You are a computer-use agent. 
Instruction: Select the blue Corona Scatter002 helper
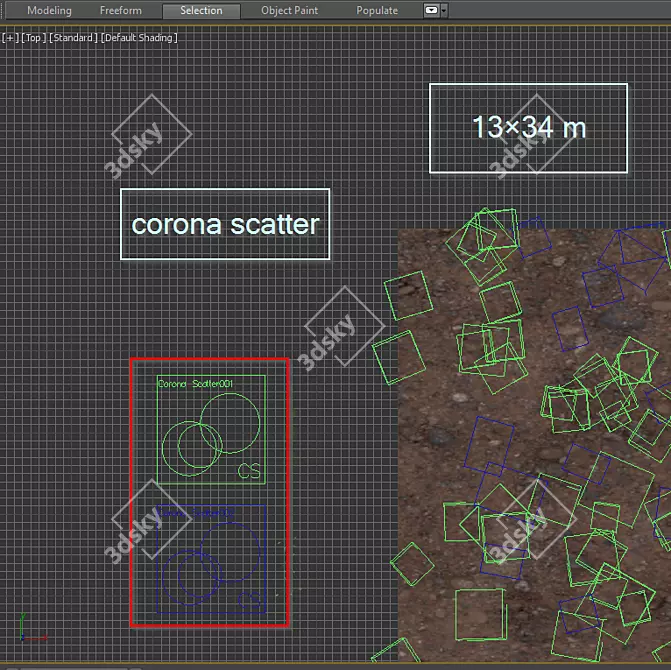coord(211,559)
